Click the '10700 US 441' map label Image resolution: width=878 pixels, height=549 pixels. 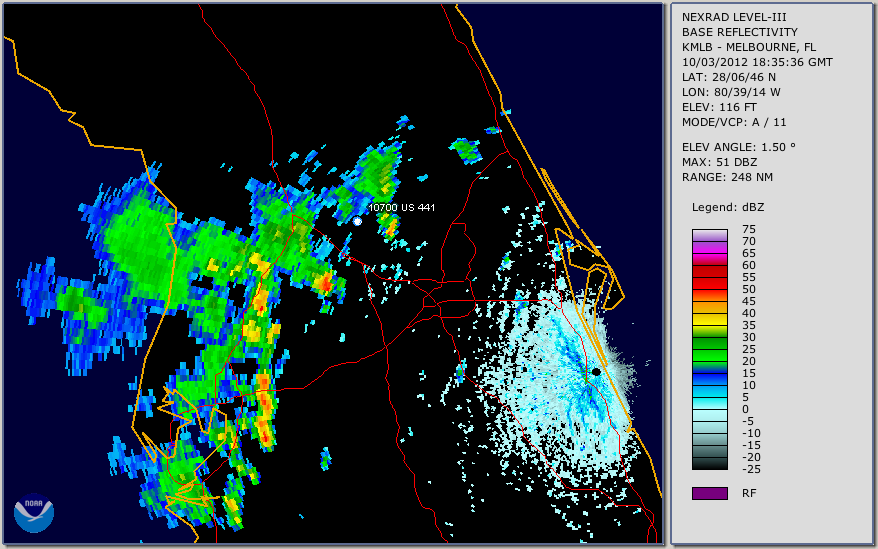tap(401, 207)
